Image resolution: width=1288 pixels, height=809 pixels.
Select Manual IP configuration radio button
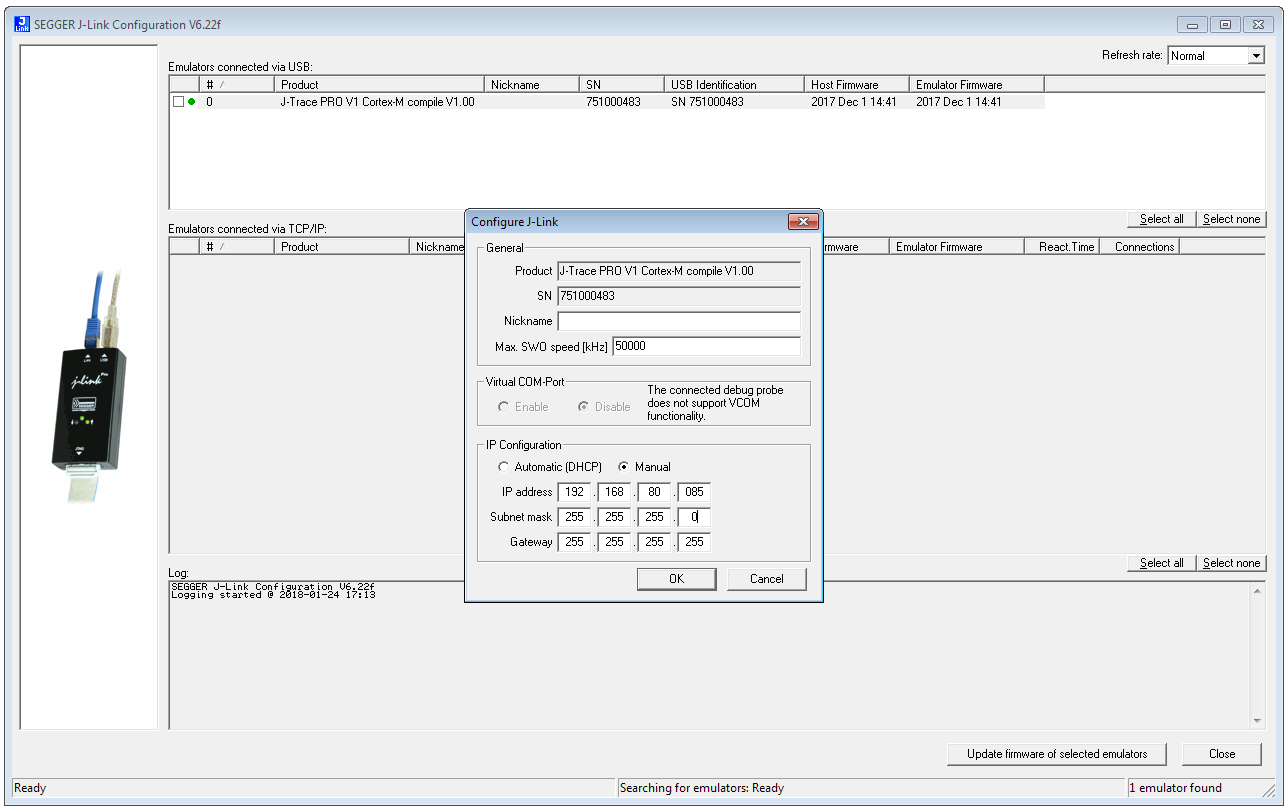[x=623, y=467]
